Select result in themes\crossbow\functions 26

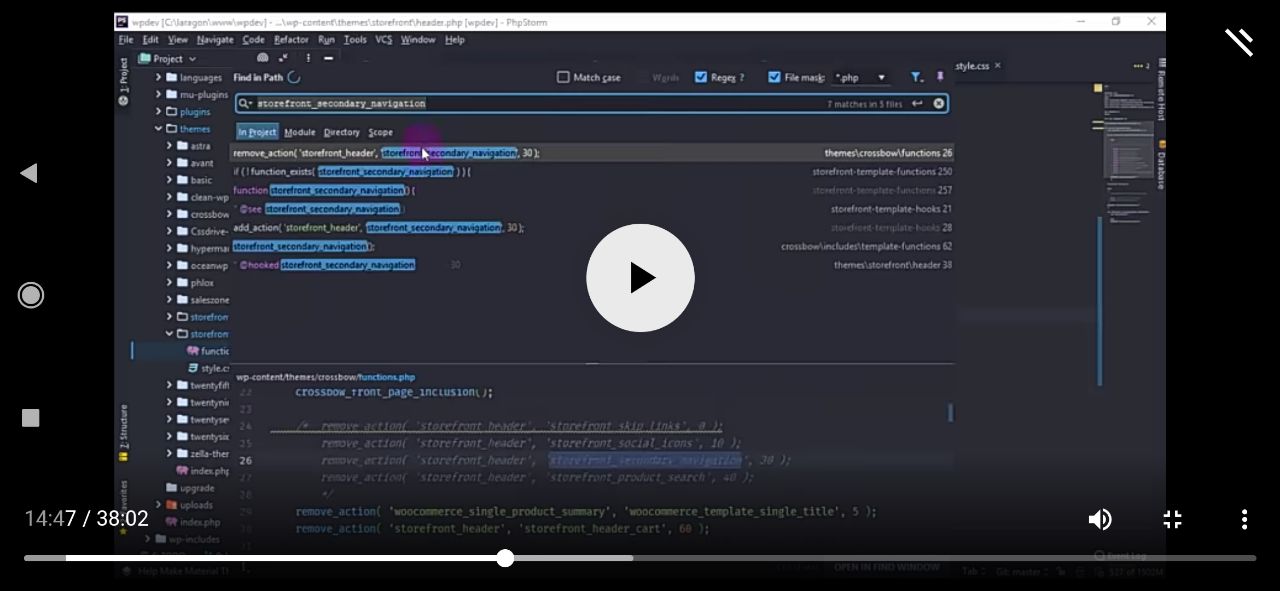(592, 153)
